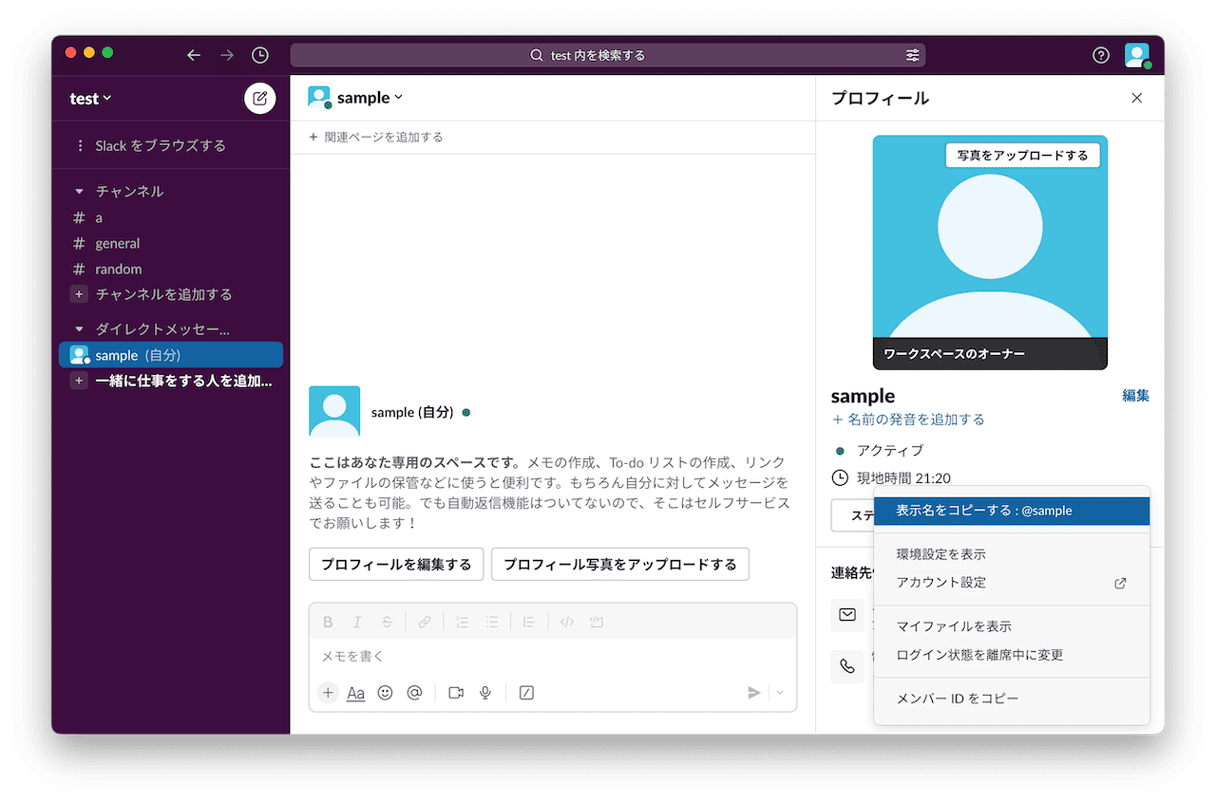This screenshot has height=802, width=1216.
Task: Open the help question mark icon
Action: pos(1101,55)
